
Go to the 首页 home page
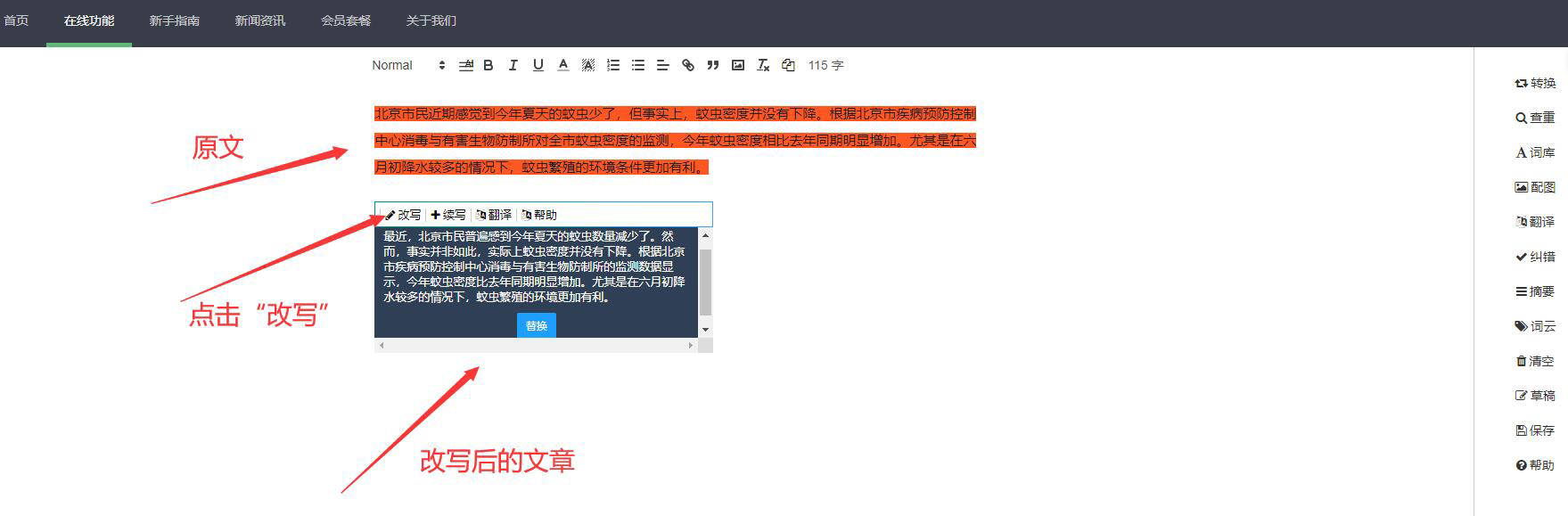pos(16,20)
